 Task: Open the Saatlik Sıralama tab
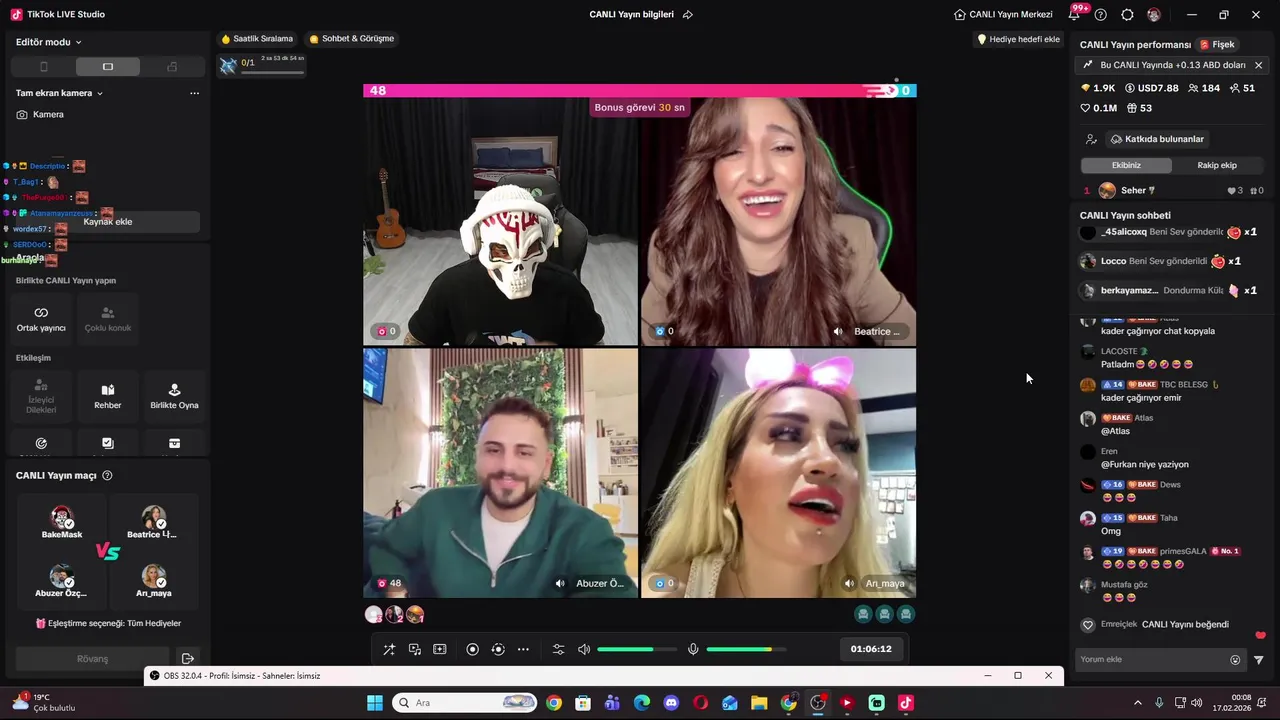click(257, 39)
